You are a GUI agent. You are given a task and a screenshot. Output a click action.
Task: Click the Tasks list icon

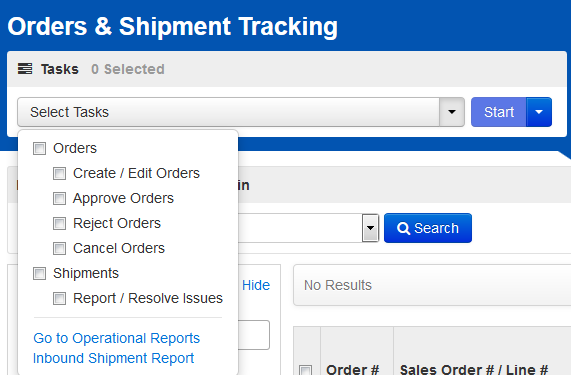pyautogui.click(x=25, y=68)
